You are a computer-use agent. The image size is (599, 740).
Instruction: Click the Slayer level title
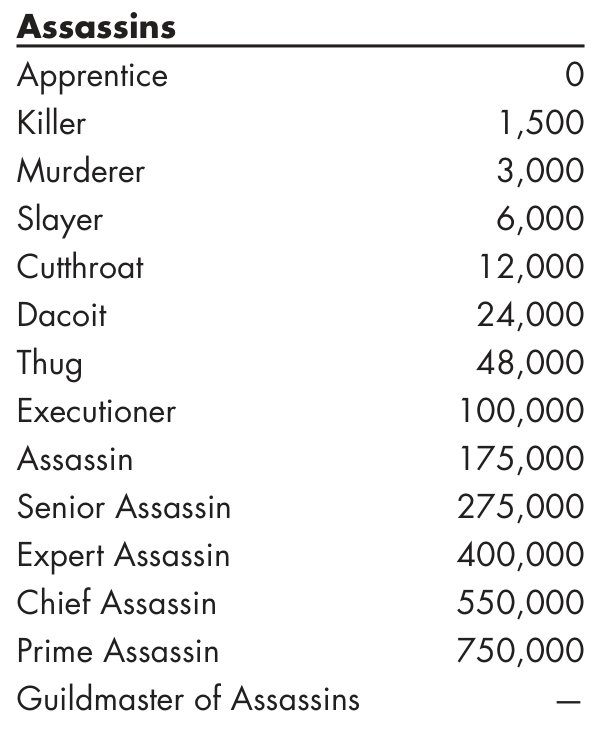(x=60, y=220)
